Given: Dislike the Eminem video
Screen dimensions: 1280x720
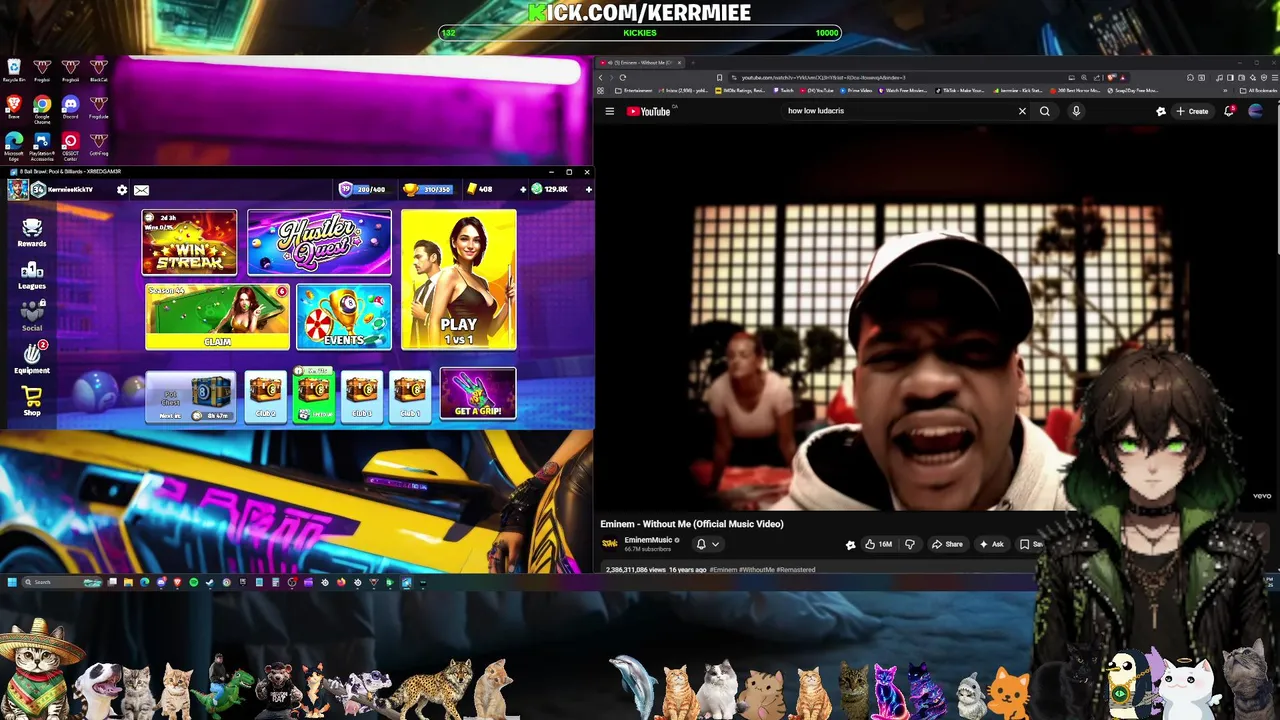Looking at the screenshot, I should click(x=909, y=544).
